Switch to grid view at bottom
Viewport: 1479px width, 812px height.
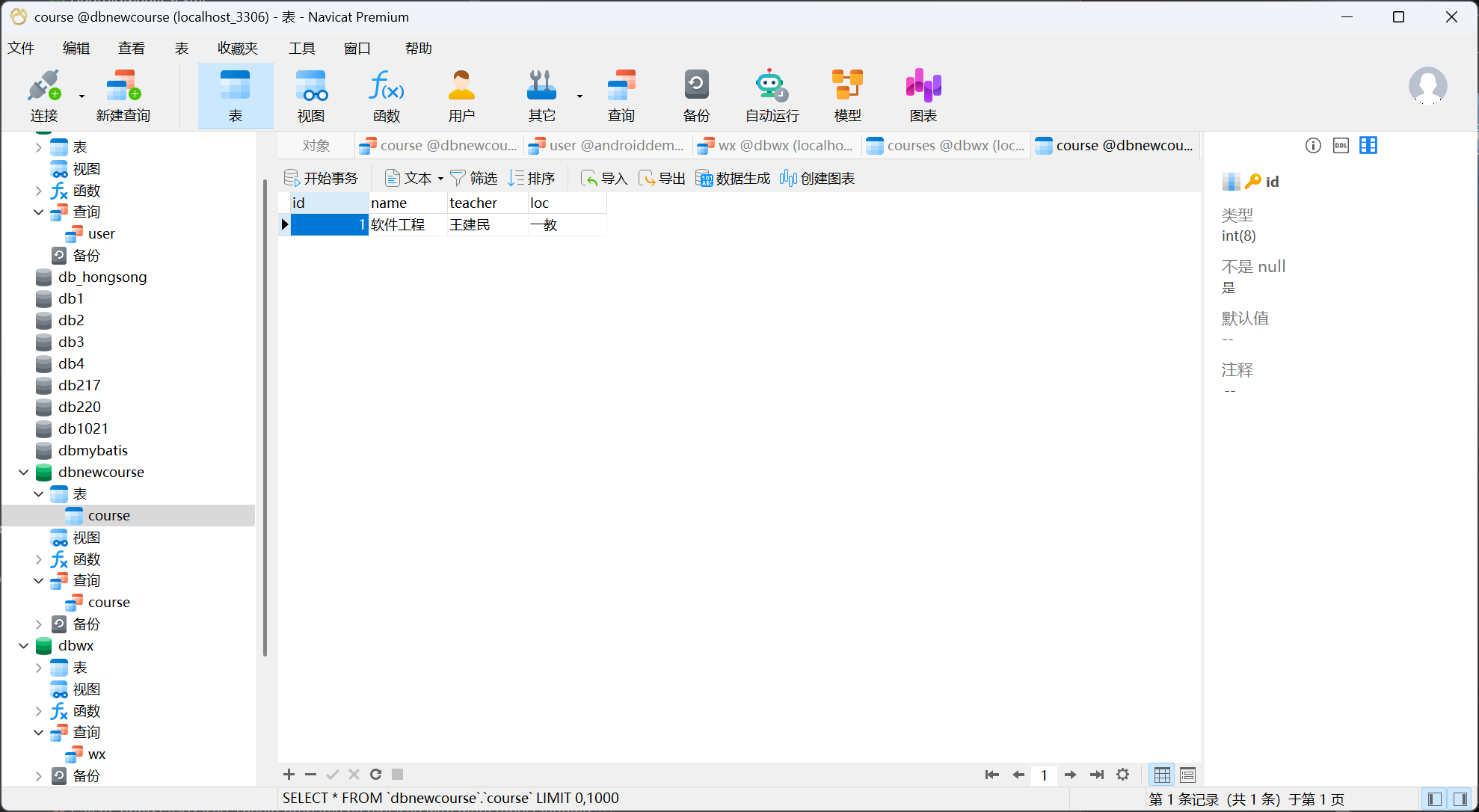tap(1162, 775)
